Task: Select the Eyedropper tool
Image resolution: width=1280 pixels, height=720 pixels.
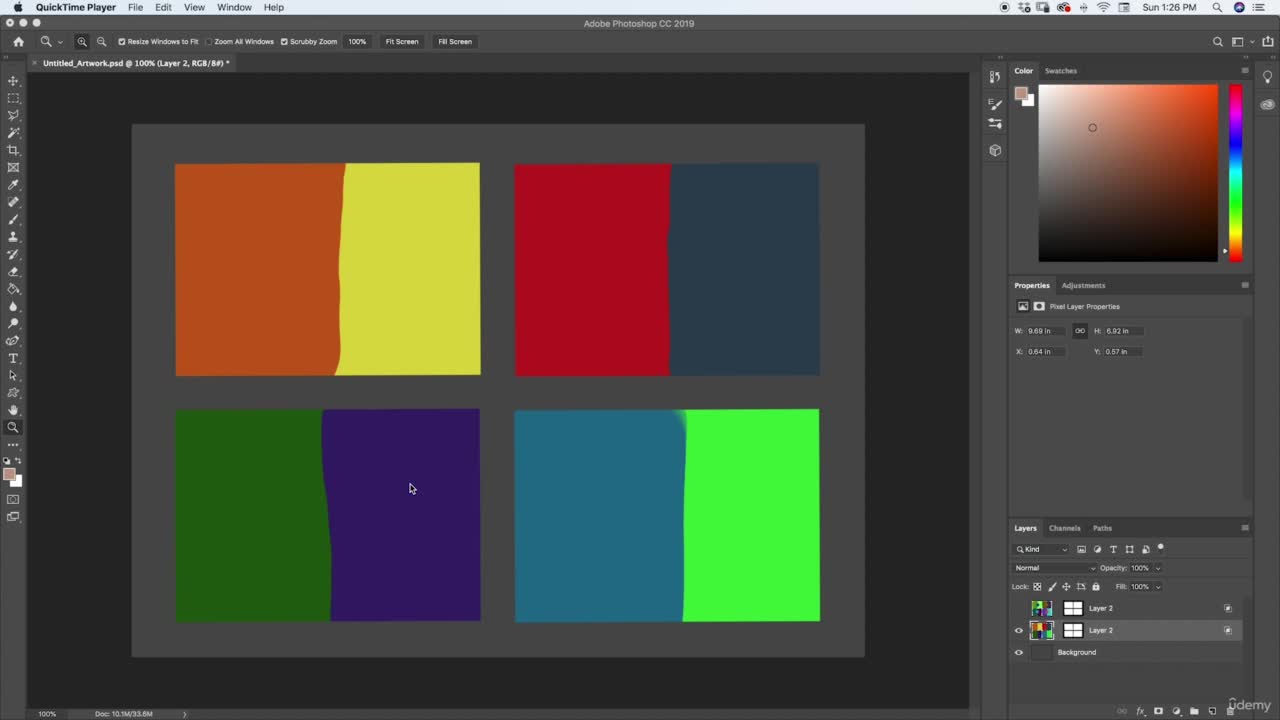Action: pos(13,185)
